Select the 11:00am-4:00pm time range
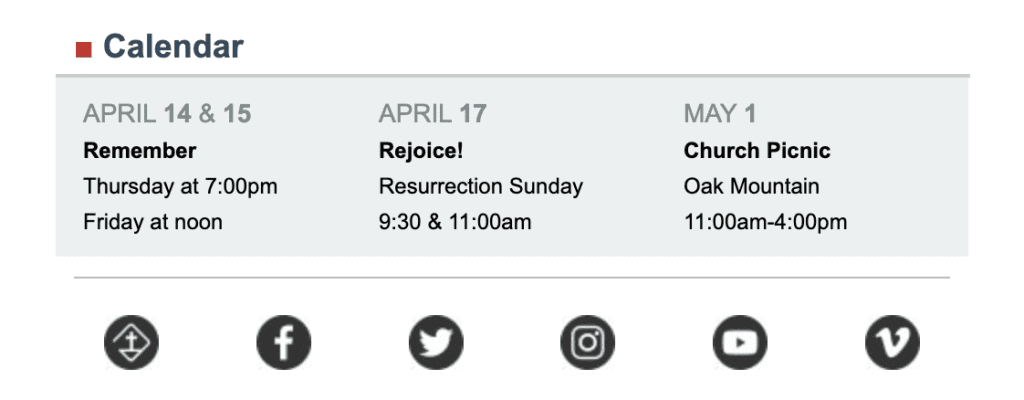 coord(765,222)
